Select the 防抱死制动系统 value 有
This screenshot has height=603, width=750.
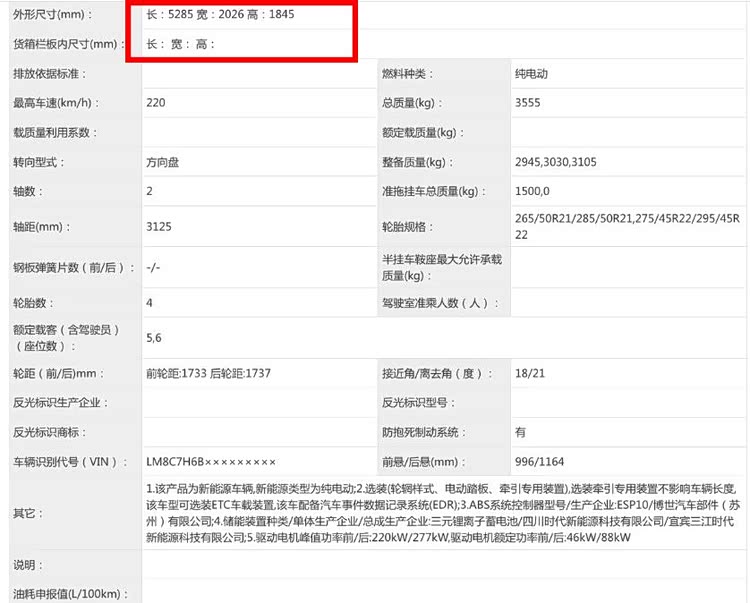pos(520,432)
